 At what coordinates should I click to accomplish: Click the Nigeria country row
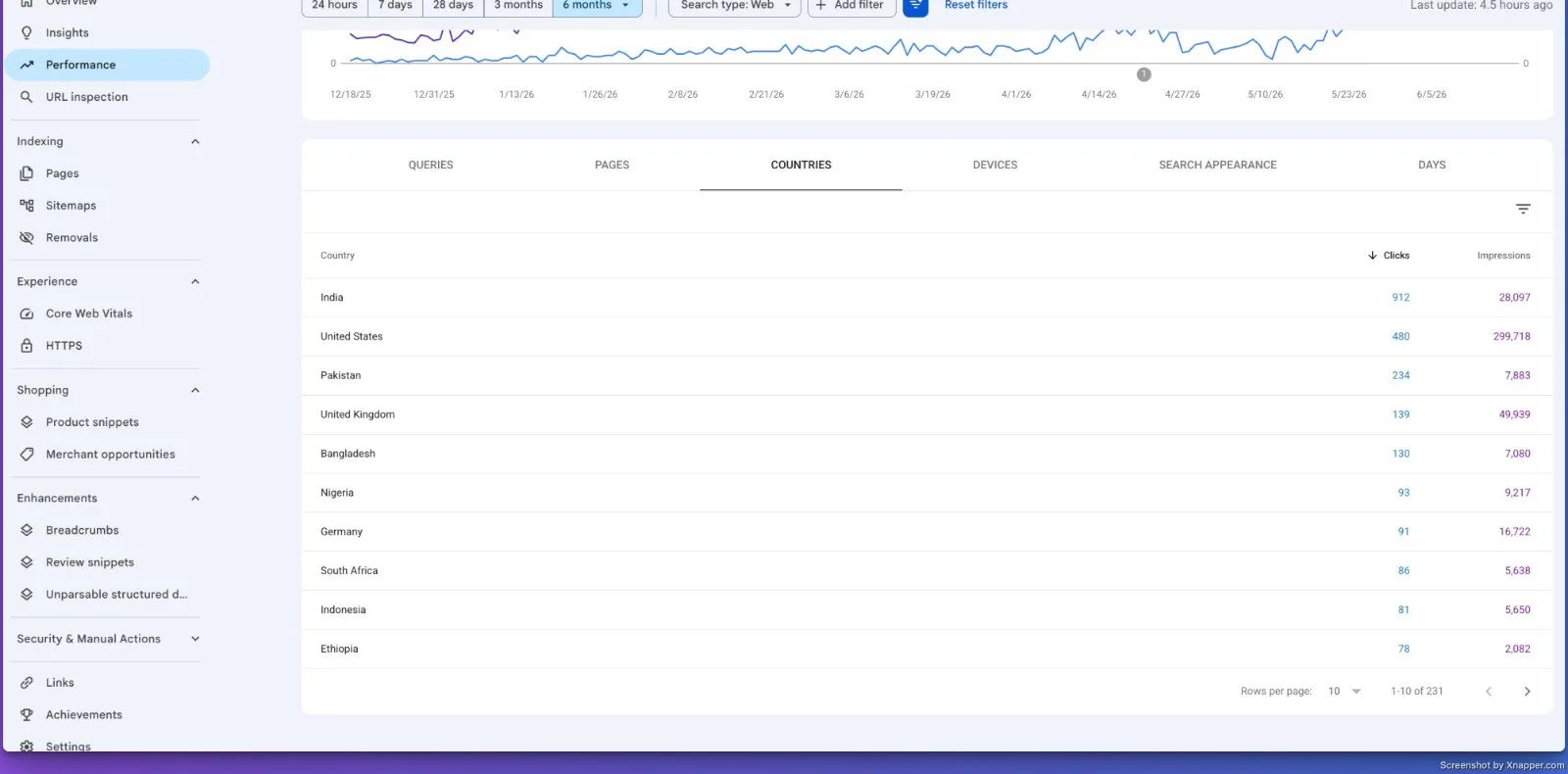point(926,493)
